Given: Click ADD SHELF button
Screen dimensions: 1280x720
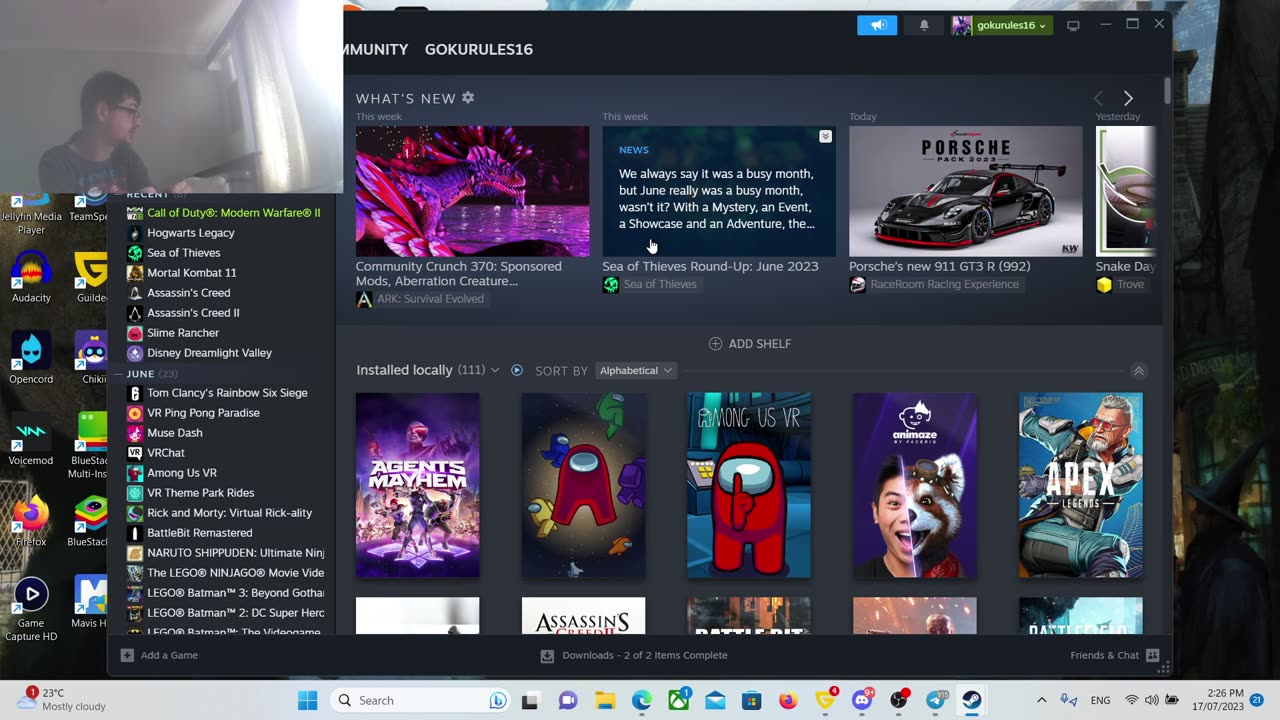Looking at the screenshot, I should pos(750,343).
